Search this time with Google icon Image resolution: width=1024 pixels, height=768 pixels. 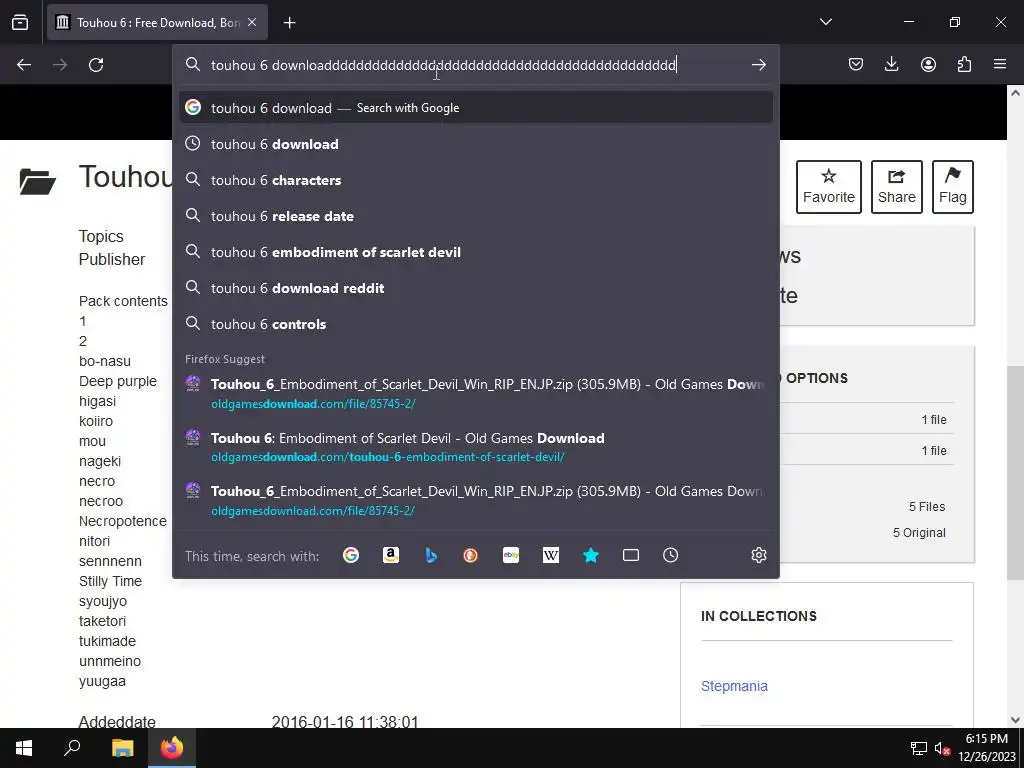click(x=351, y=555)
